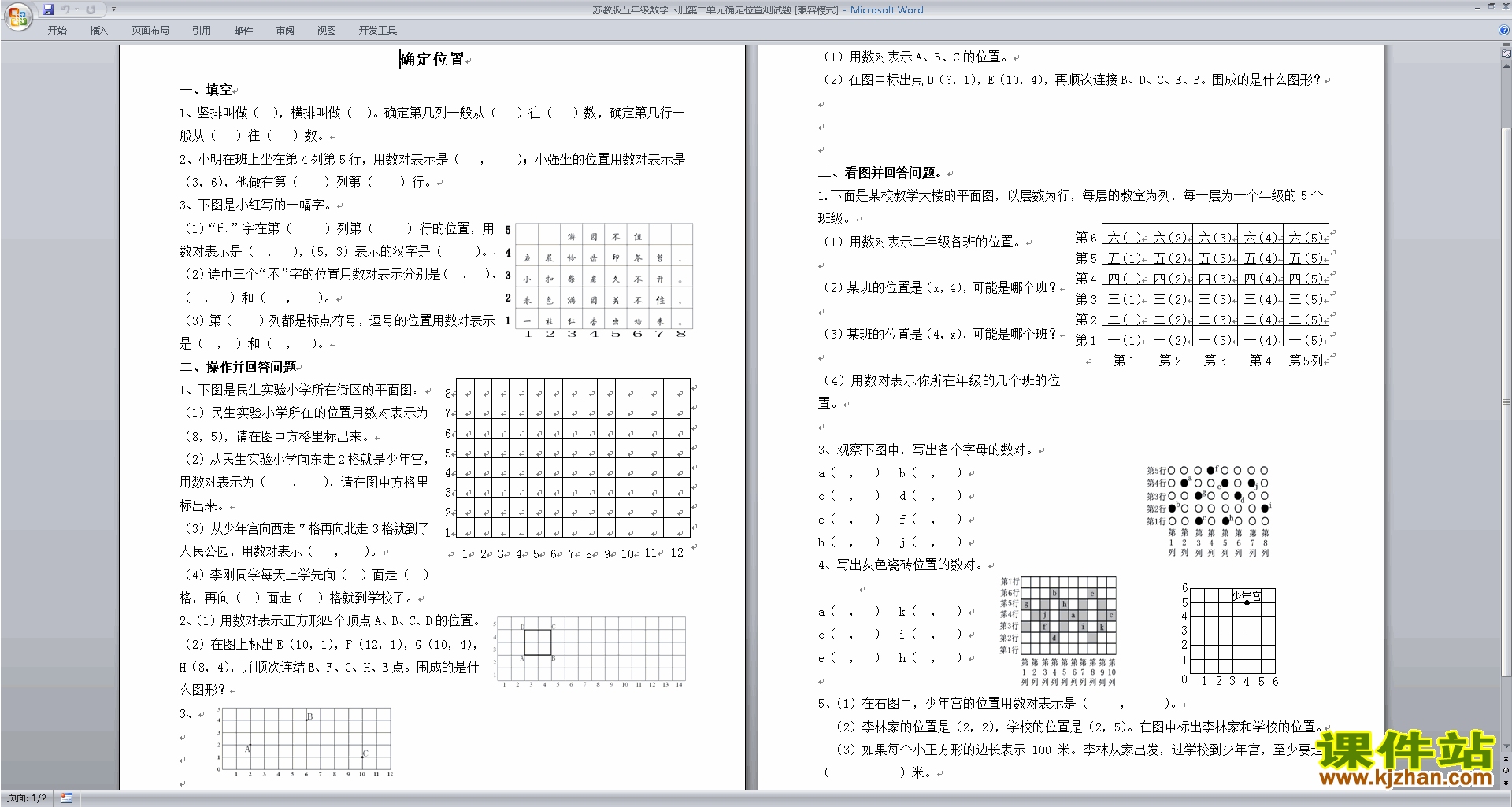The image size is (1512, 807).
Task: Expand Customize Quick Access Toolbar dropdown
Action: pyautogui.click(x=113, y=9)
